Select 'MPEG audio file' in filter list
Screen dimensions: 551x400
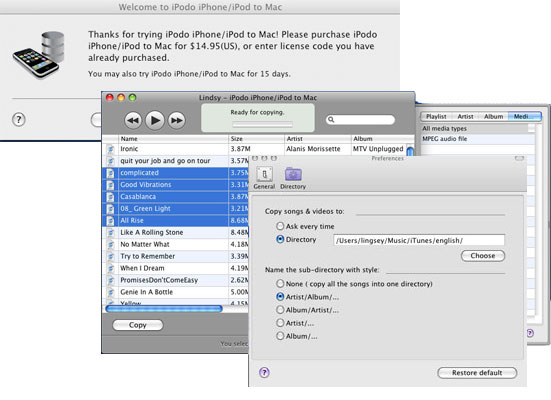click(x=477, y=139)
